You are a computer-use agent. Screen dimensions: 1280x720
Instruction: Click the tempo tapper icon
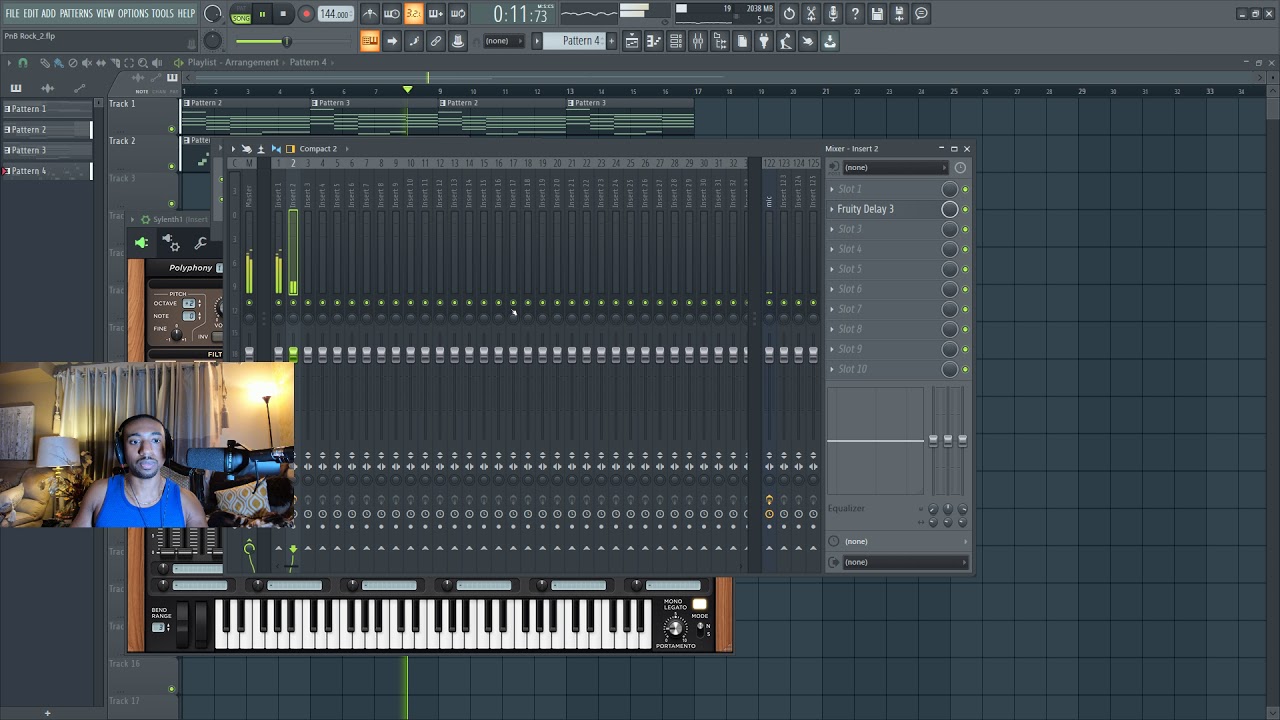(786, 41)
